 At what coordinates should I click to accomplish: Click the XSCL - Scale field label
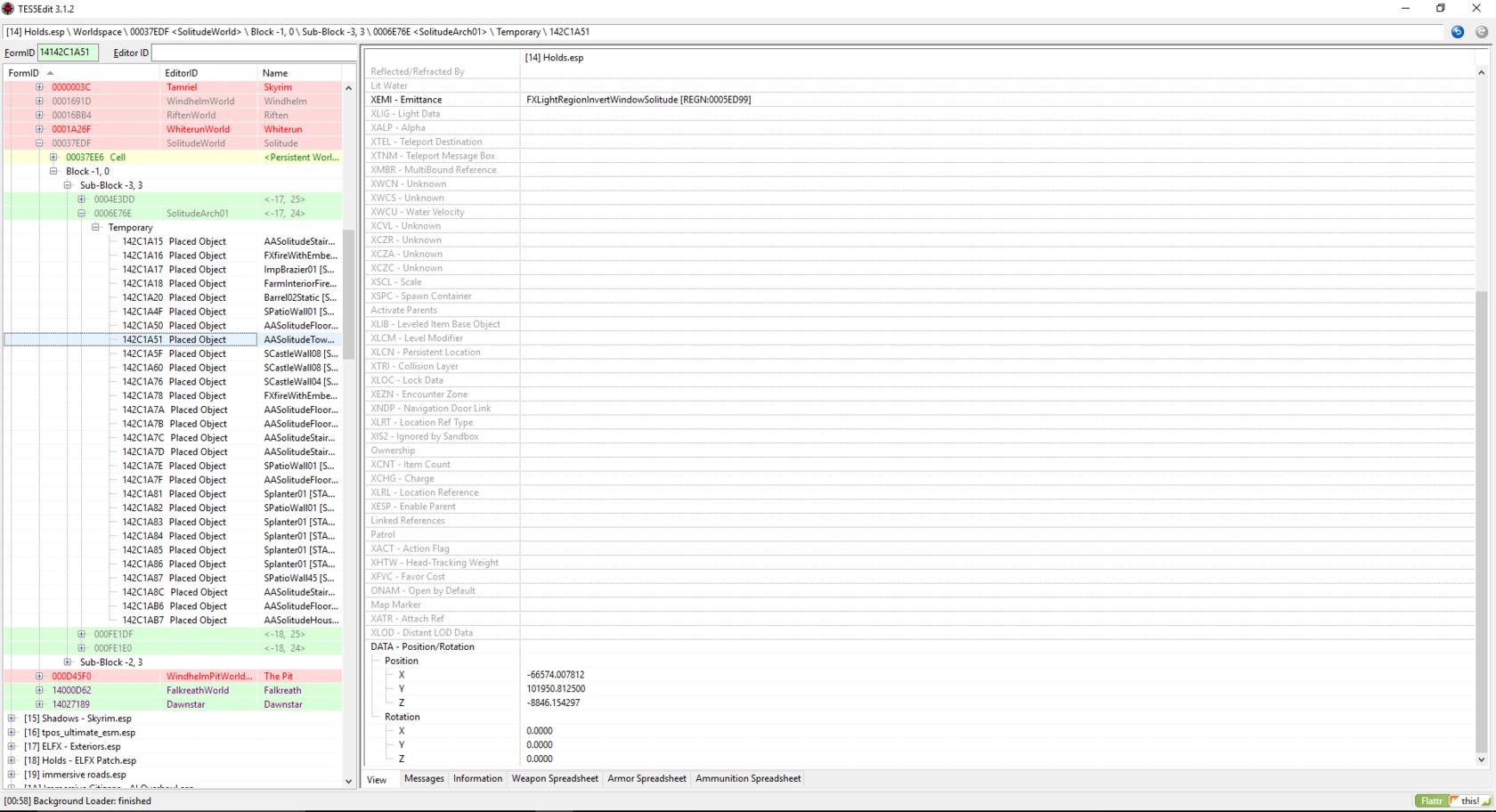pyautogui.click(x=396, y=282)
